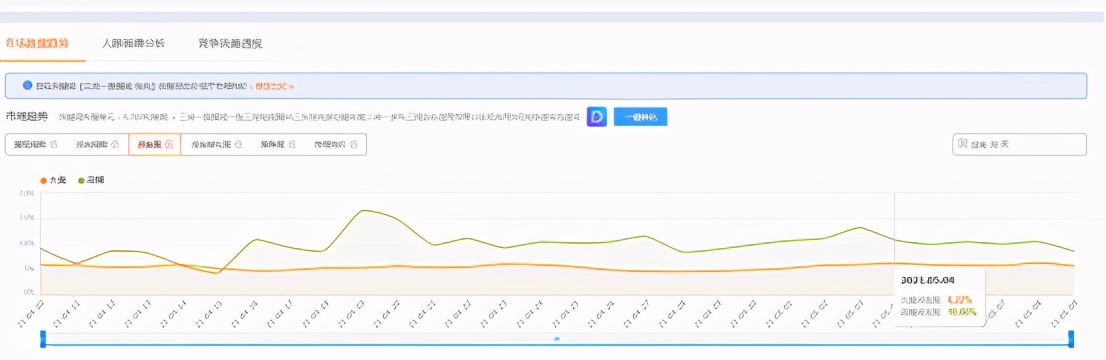Open the orange link in info banner
1106x360 pixels.
[274, 86]
